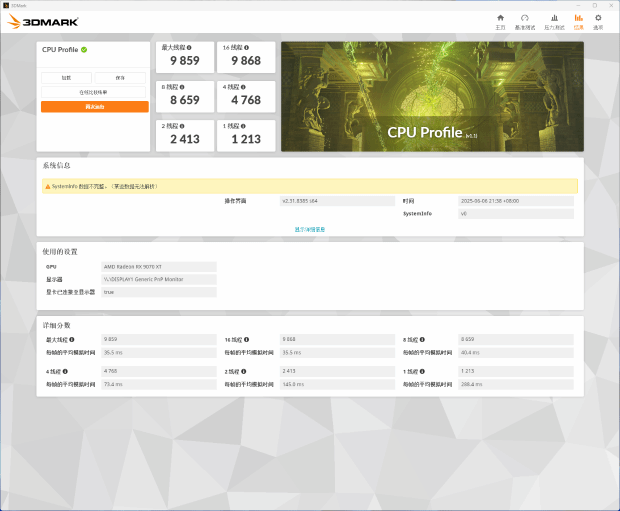620x511 pixels.
Task: Click info icon on 16 threads score card
Action: (246, 47)
